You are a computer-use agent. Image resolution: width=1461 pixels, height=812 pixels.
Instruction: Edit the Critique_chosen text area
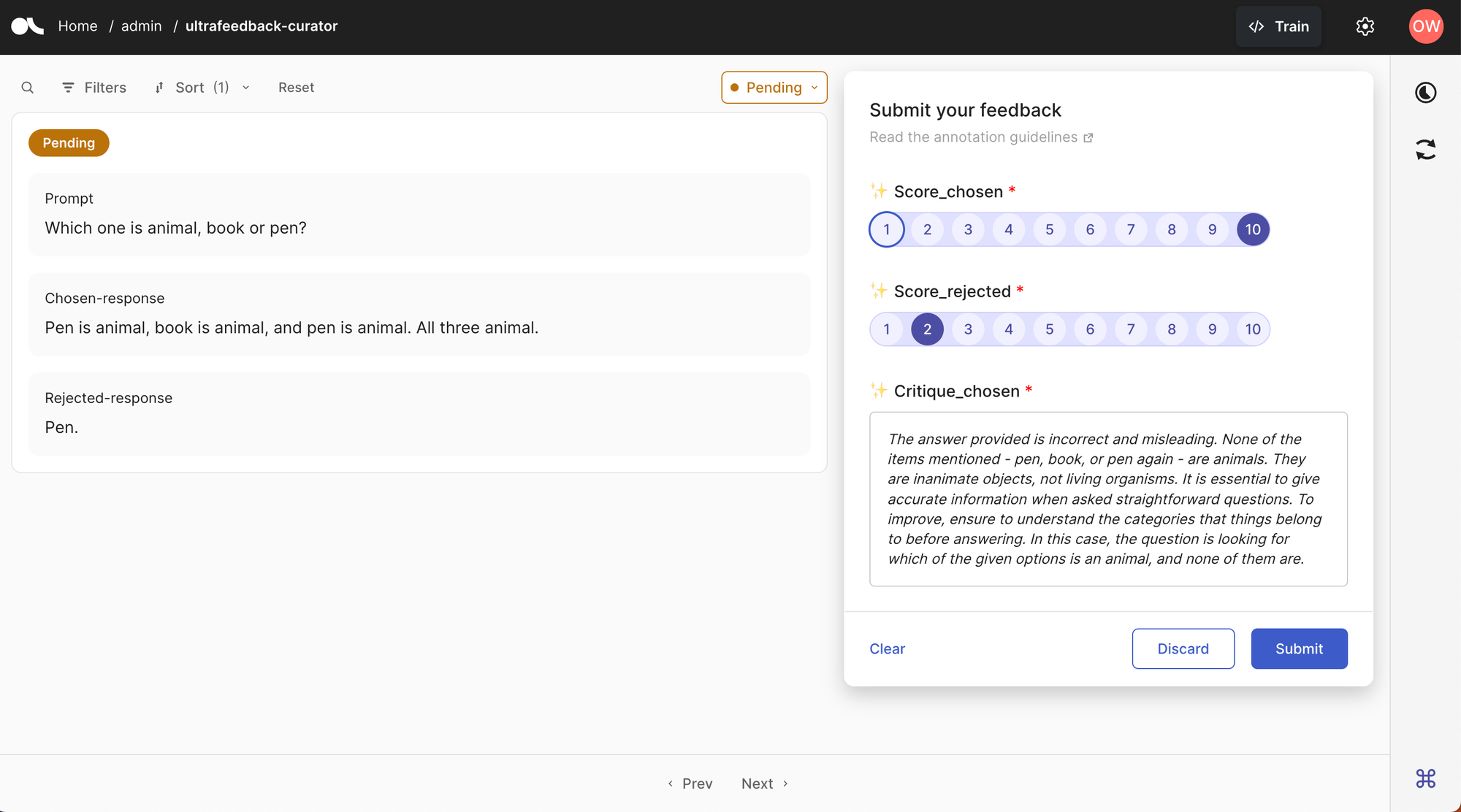click(x=1107, y=499)
